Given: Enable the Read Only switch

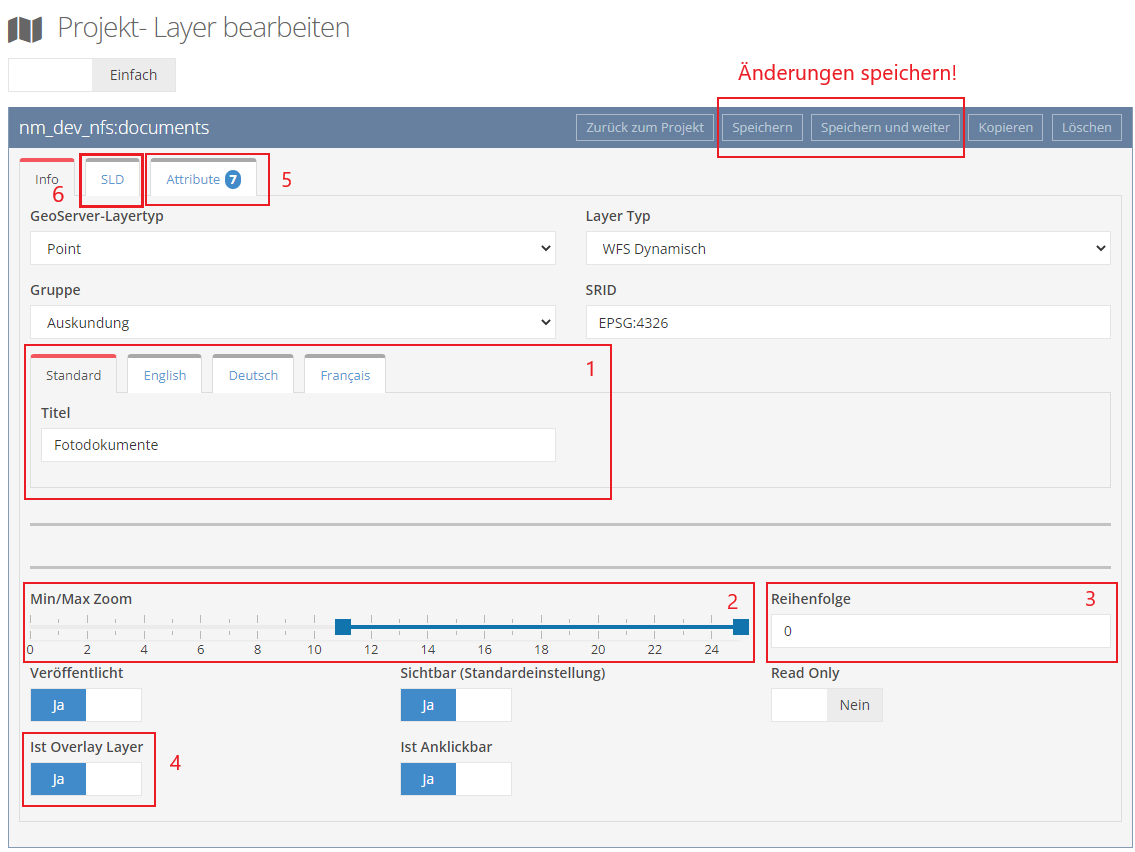Looking at the screenshot, I should 826,705.
